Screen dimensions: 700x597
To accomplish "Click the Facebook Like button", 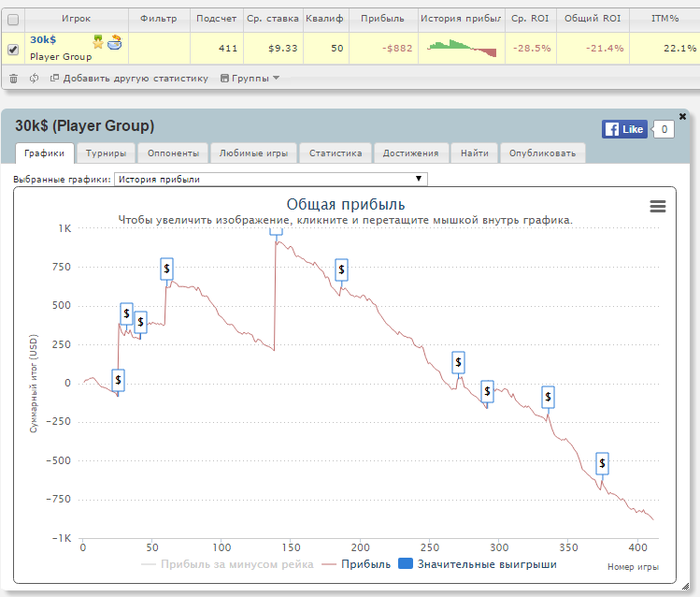I will 624,129.
